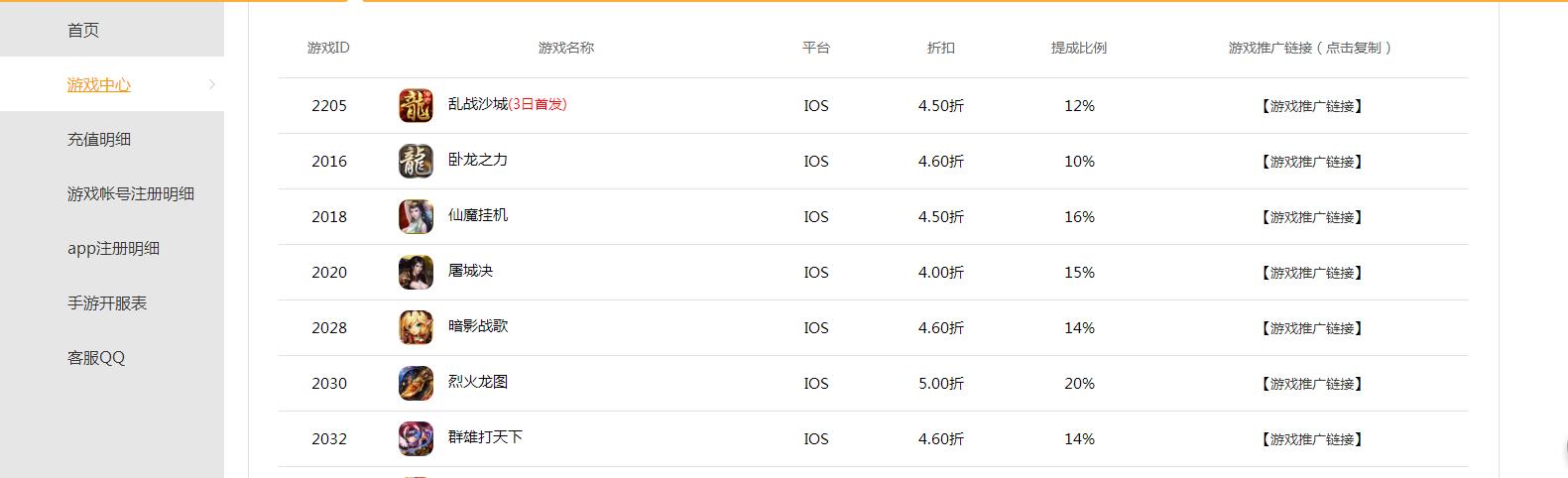Click the 屠城决 game name

coord(470,271)
